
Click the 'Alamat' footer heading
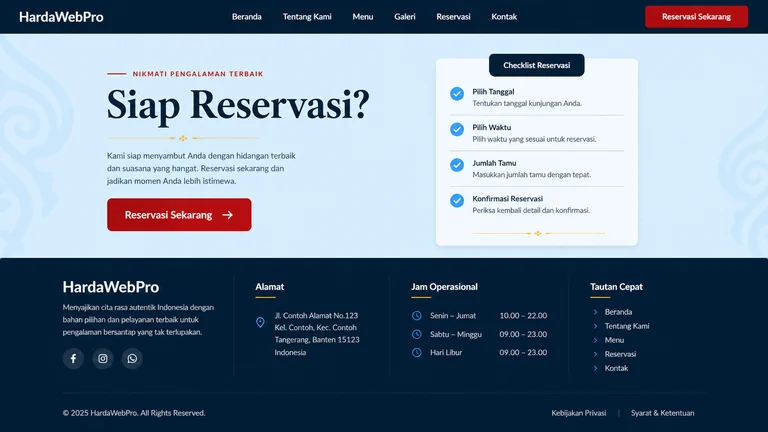269,287
